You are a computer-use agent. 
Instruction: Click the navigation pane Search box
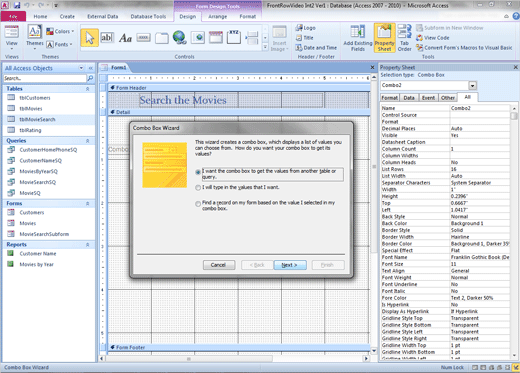point(45,78)
